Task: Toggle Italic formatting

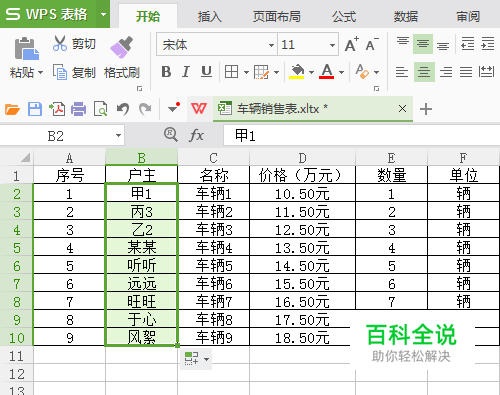Action: click(186, 72)
